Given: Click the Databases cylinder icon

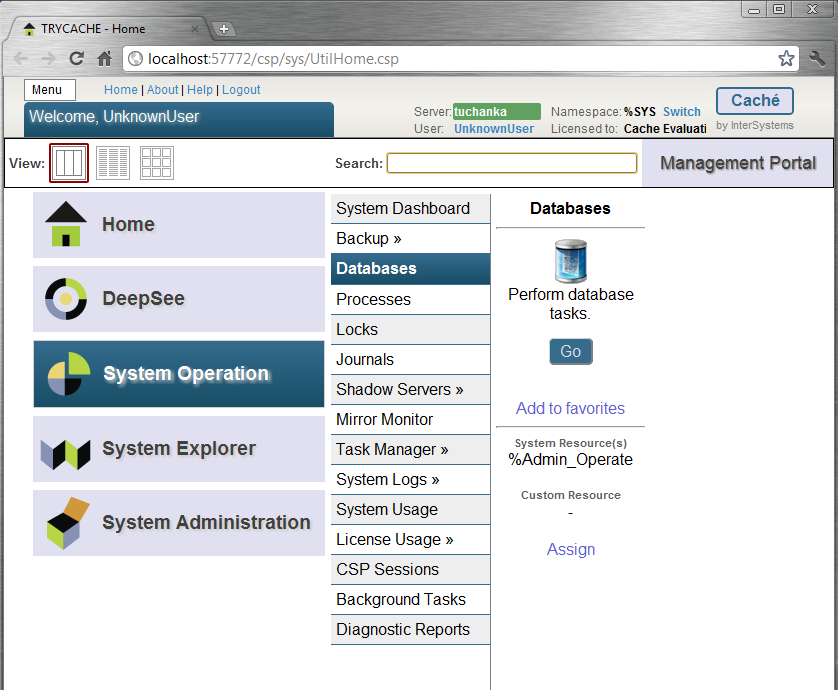Looking at the screenshot, I should point(570,261).
